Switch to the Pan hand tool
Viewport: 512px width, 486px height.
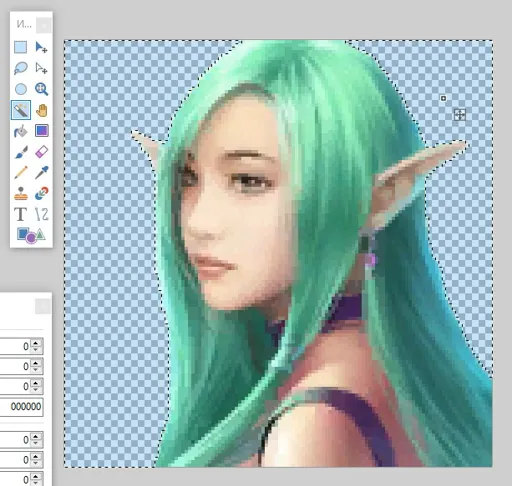pos(41,110)
